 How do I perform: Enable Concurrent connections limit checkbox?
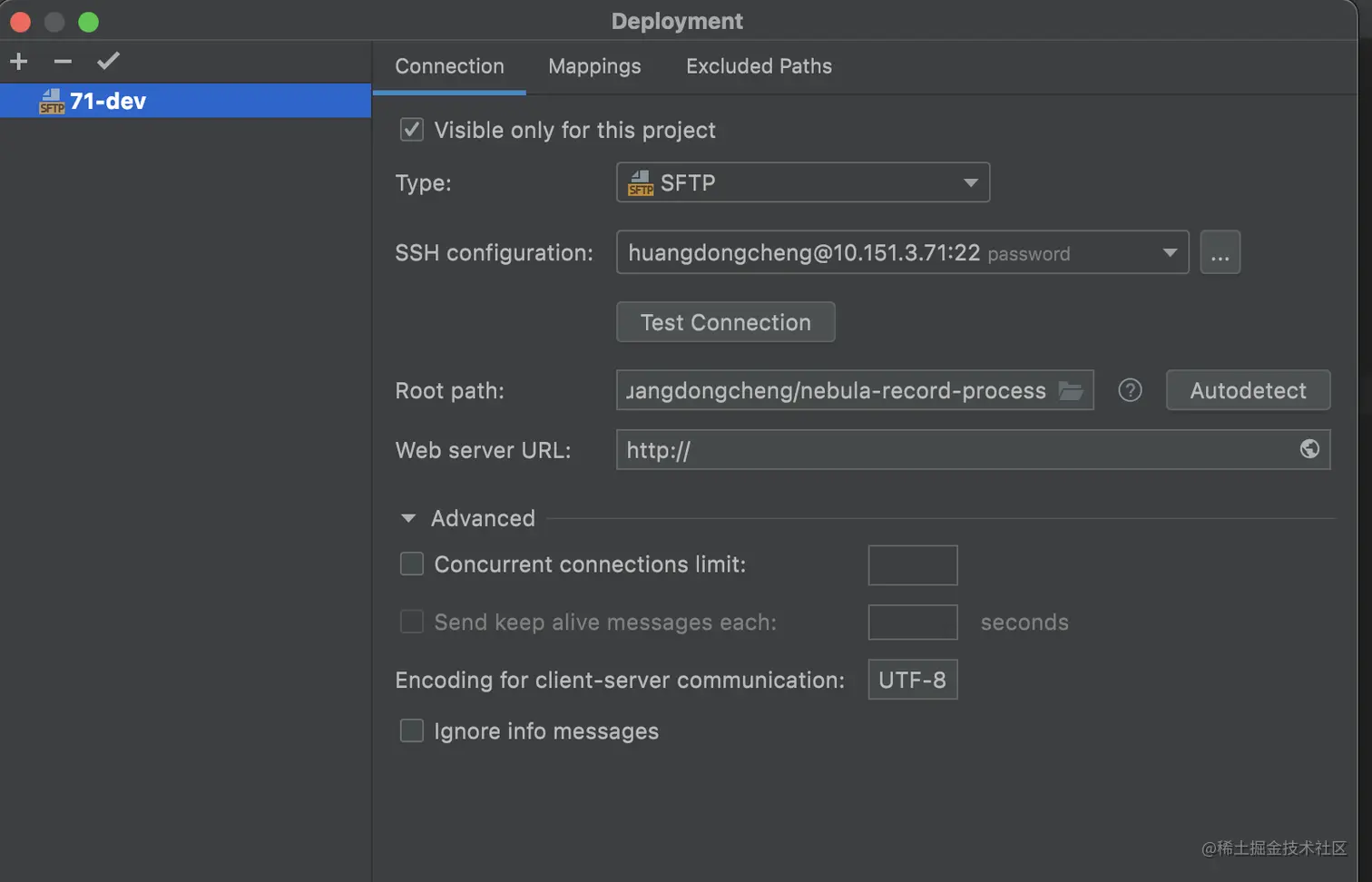pyautogui.click(x=412, y=564)
